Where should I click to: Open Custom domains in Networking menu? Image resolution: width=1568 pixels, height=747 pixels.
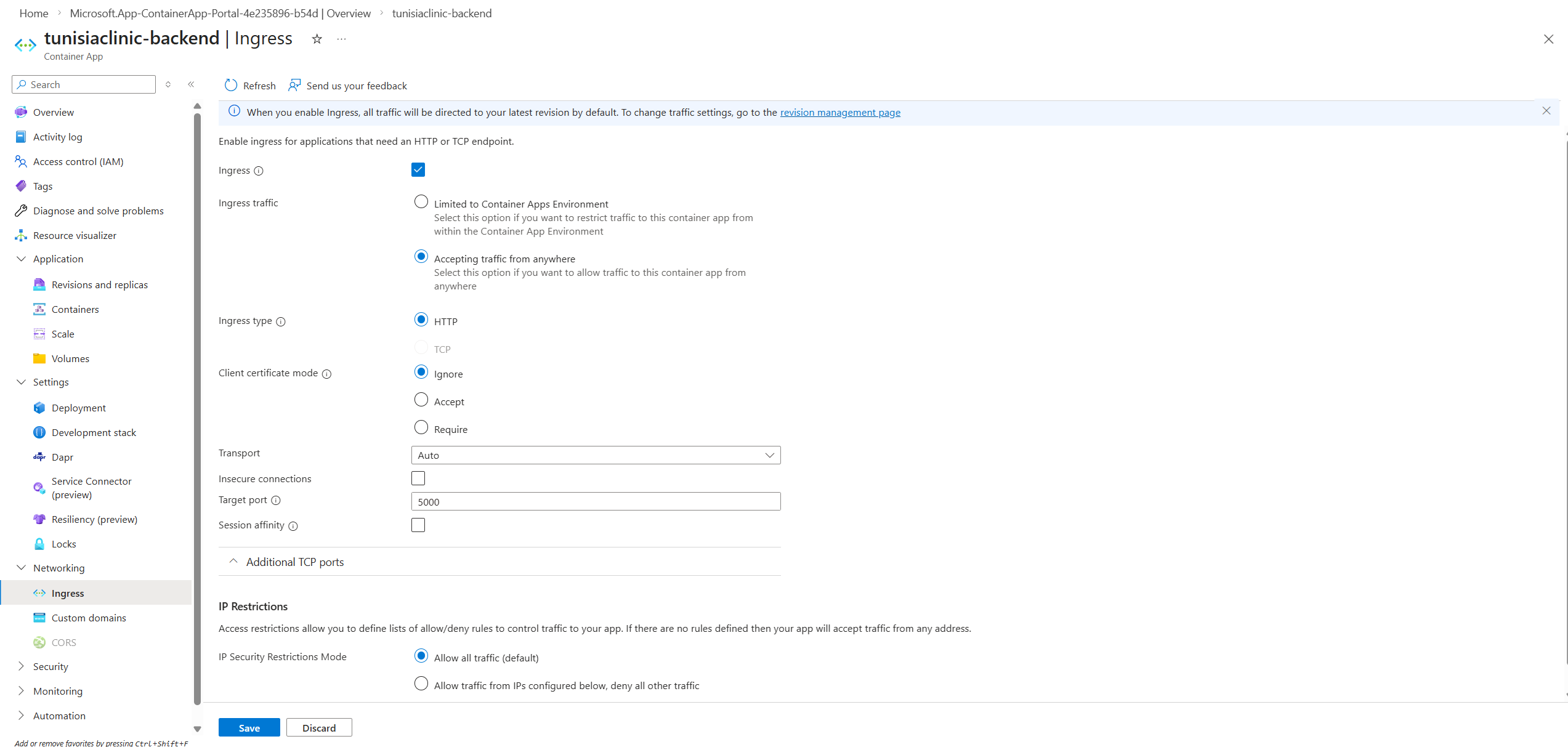click(x=89, y=618)
